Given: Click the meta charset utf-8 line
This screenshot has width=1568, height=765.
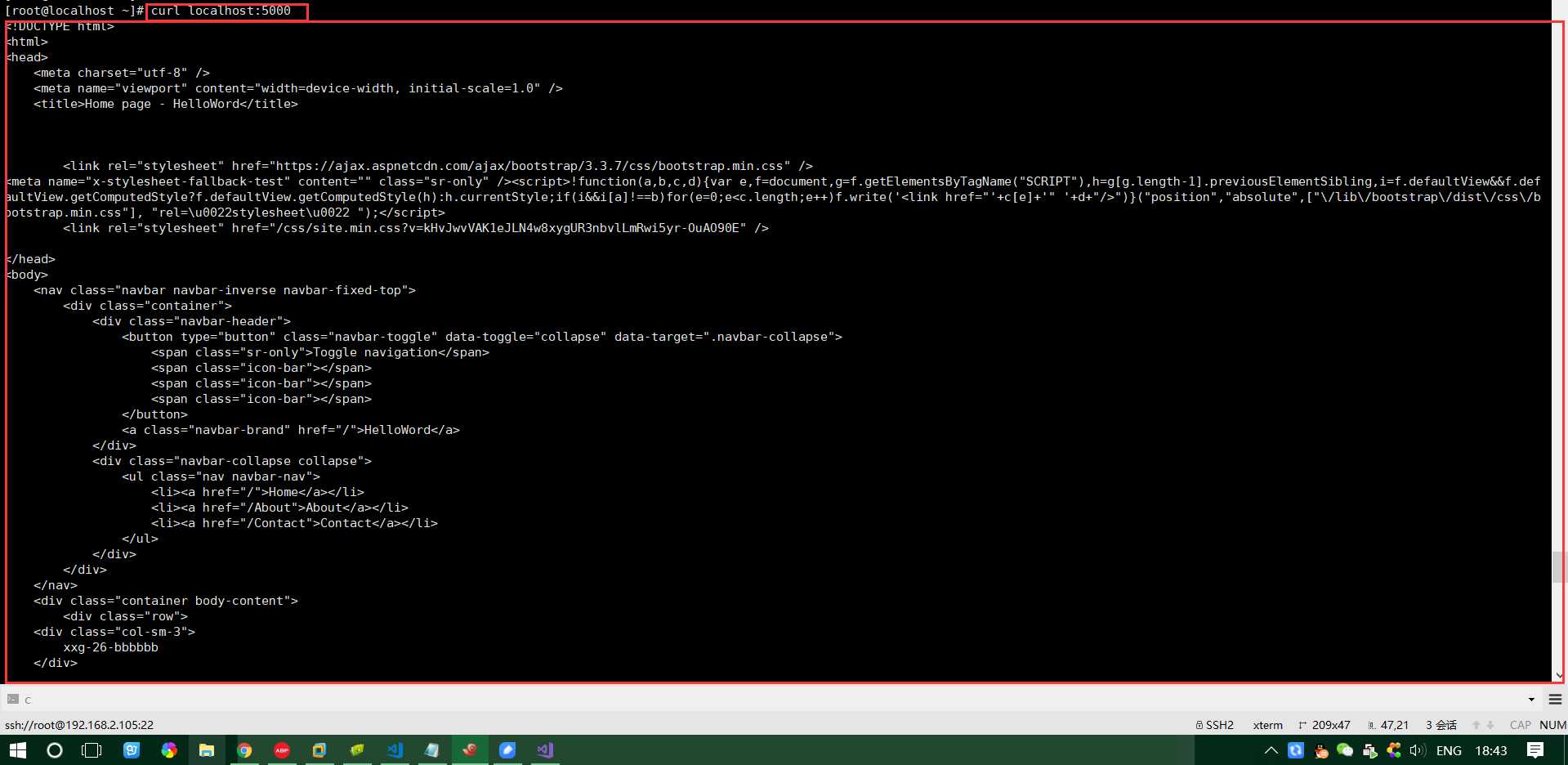Looking at the screenshot, I should [122, 73].
